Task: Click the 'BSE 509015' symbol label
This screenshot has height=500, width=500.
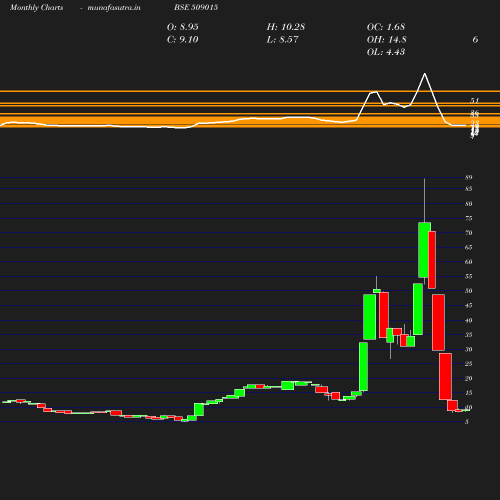Action: (196, 7)
